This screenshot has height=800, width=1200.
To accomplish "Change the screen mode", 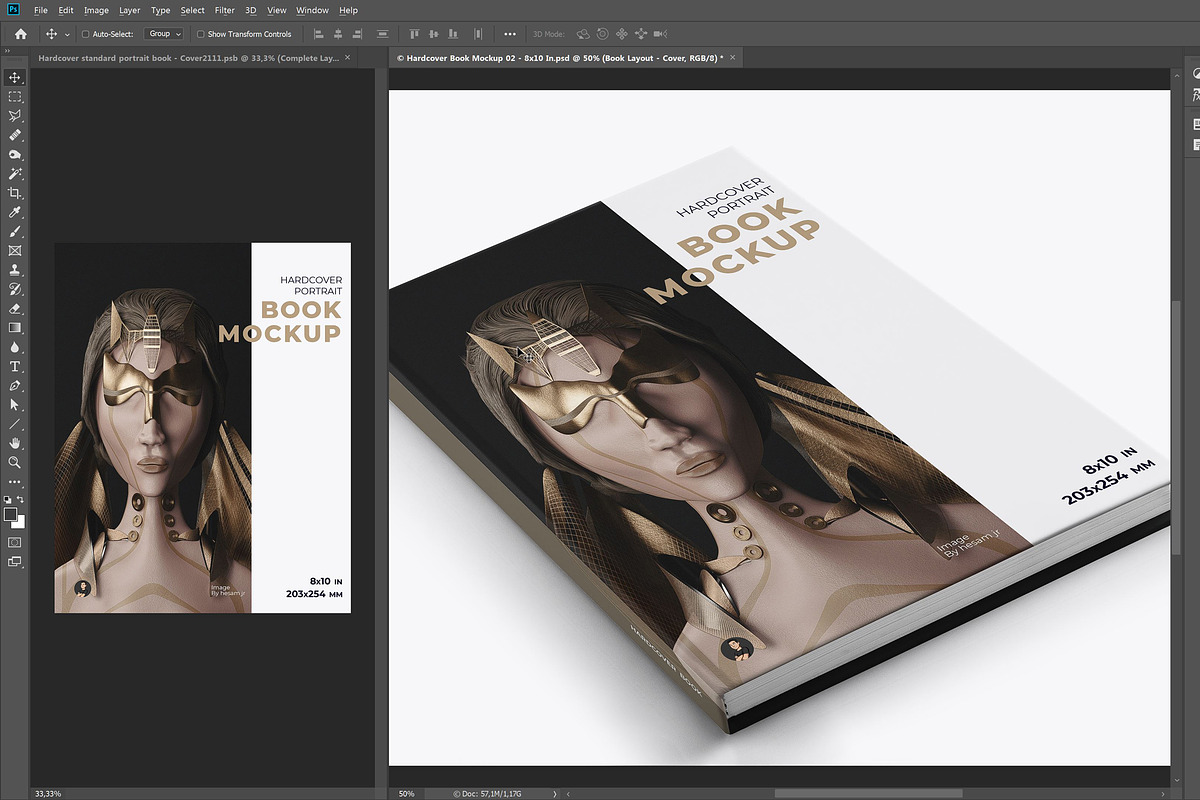I will coord(15,562).
